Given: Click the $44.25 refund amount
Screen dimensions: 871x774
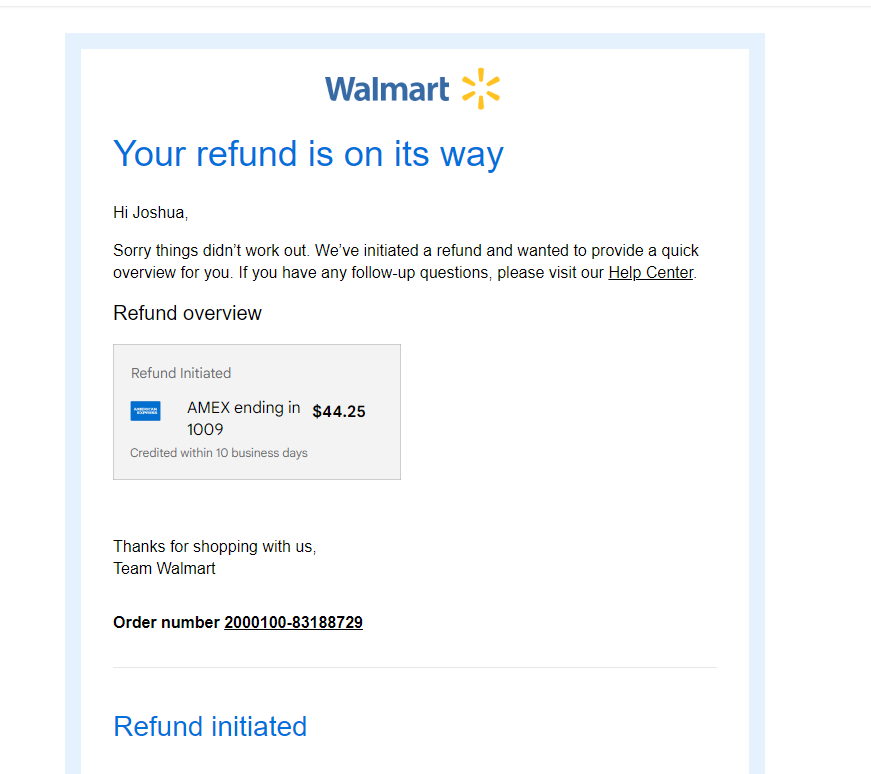Looking at the screenshot, I should click(x=339, y=412).
